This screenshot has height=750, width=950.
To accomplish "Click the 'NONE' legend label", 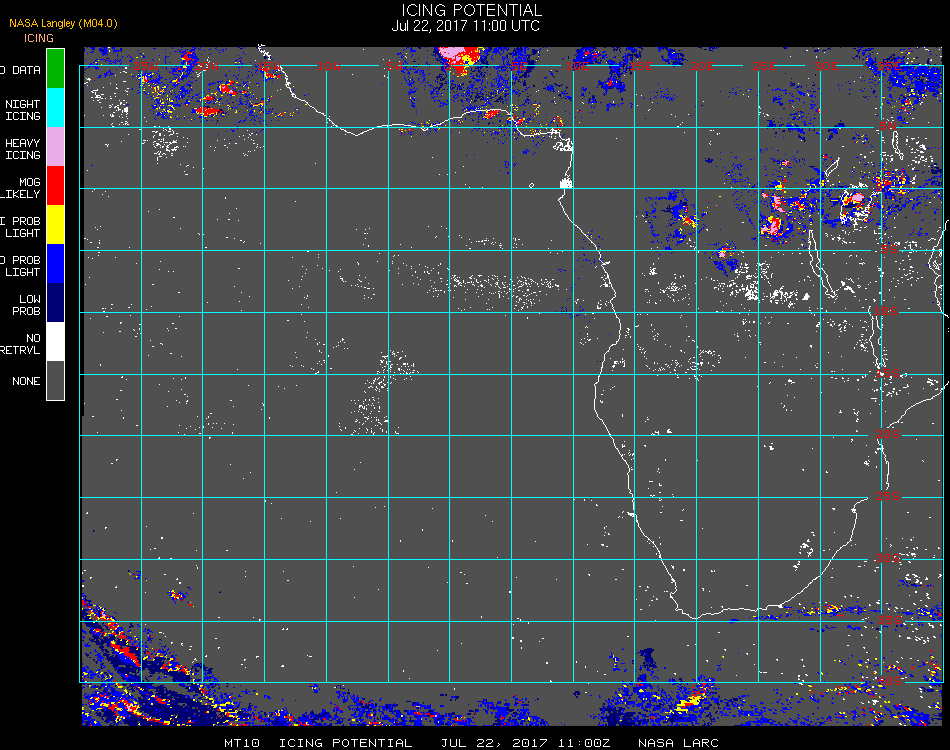I will click(x=26, y=381).
